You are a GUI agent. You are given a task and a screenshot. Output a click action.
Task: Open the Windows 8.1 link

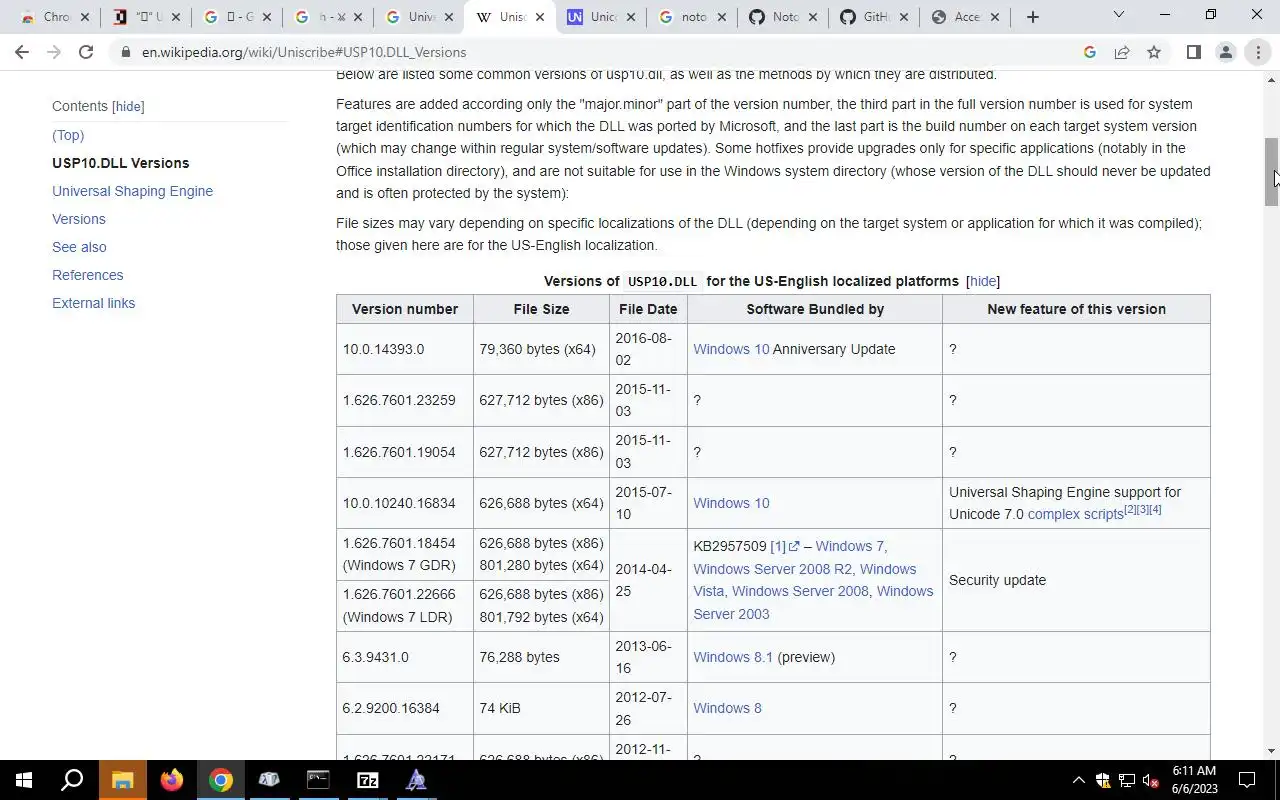[x=733, y=657]
